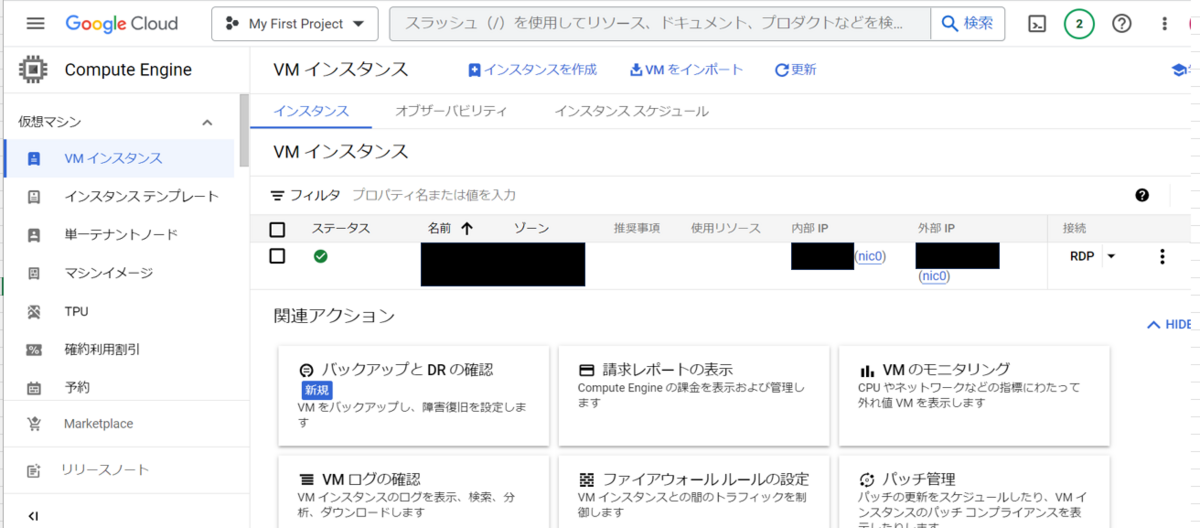Open the filter help icon

pyautogui.click(x=1142, y=195)
